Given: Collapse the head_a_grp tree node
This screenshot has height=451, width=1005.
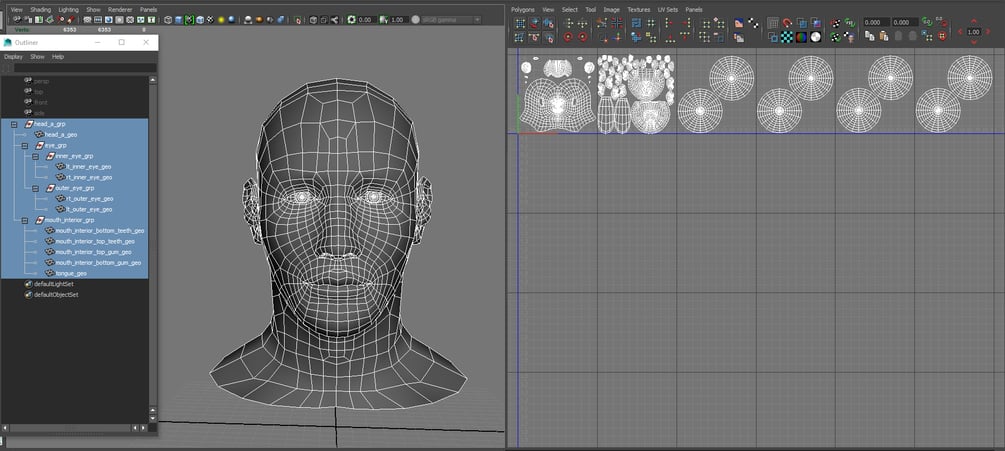Looking at the screenshot, I should pyautogui.click(x=14, y=124).
